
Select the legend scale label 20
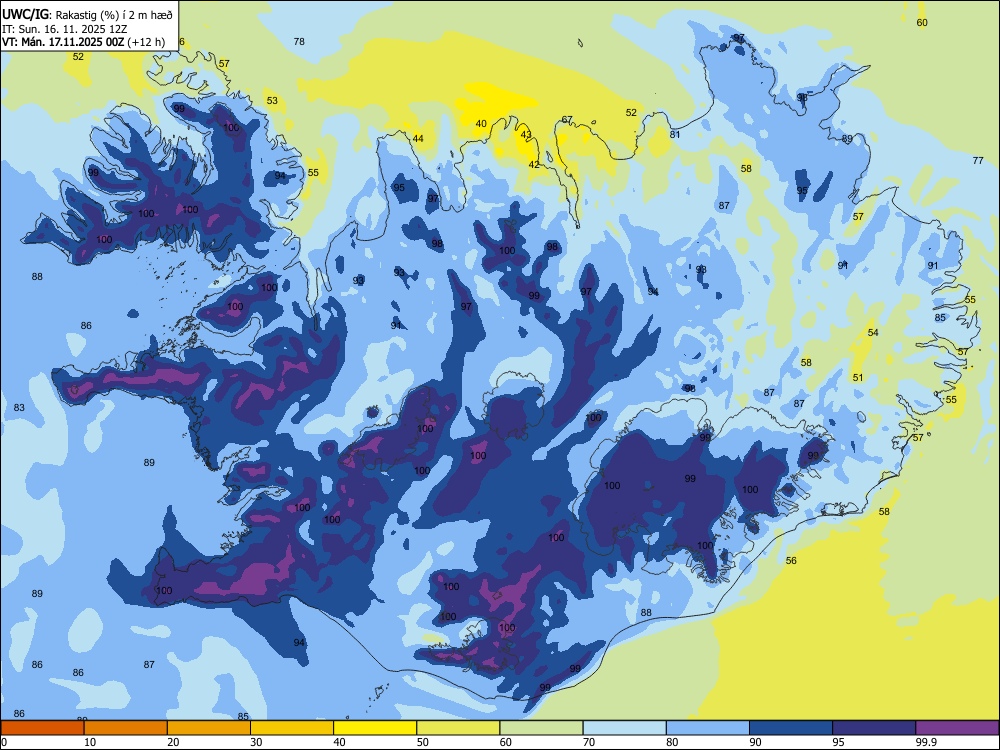[173, 742]
